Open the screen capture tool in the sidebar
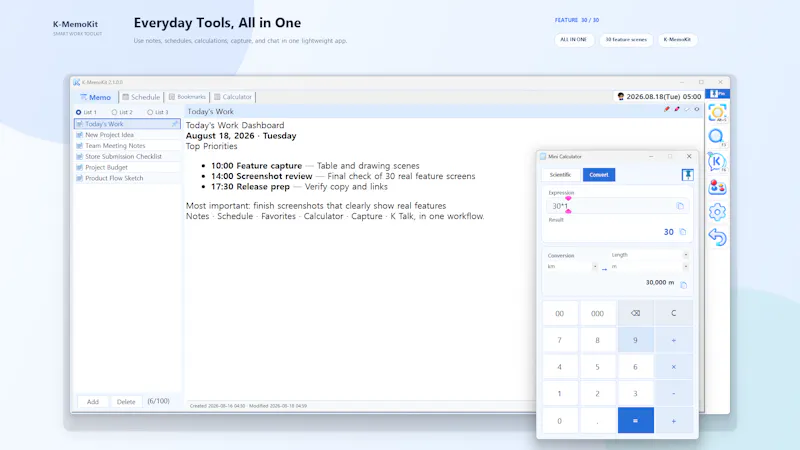800x450 pixels. point(717,113)
